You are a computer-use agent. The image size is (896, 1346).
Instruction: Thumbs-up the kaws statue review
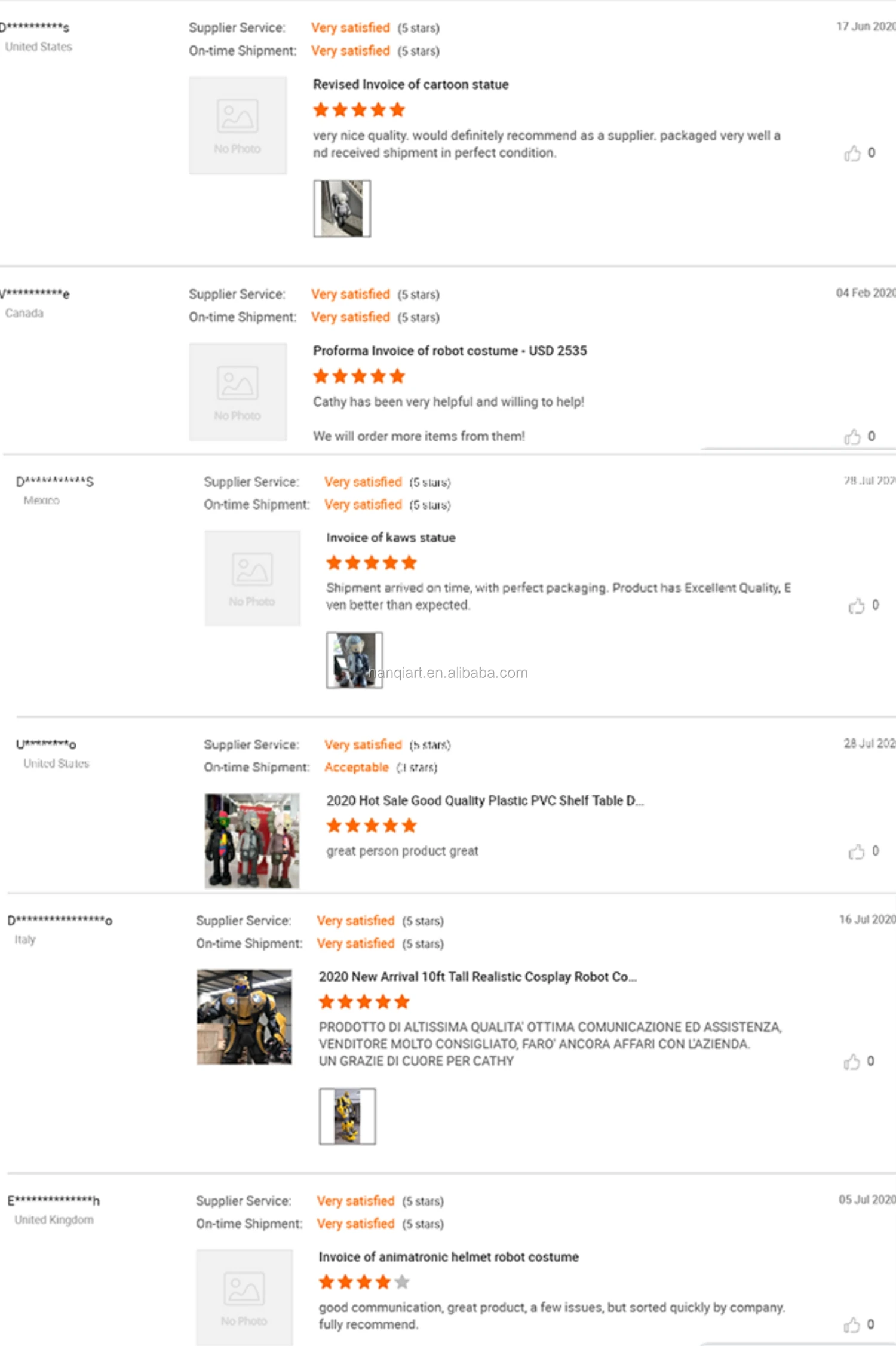(856, 606)
